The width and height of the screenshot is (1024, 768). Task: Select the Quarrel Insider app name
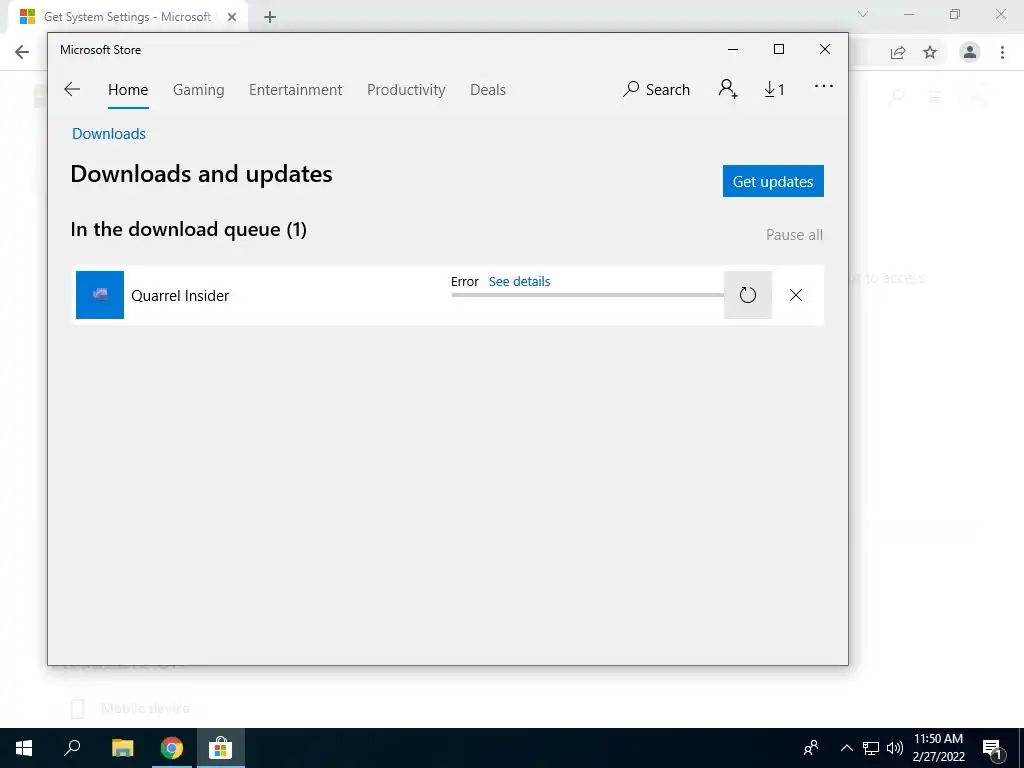pyautogui.click(x=180, y=295)
